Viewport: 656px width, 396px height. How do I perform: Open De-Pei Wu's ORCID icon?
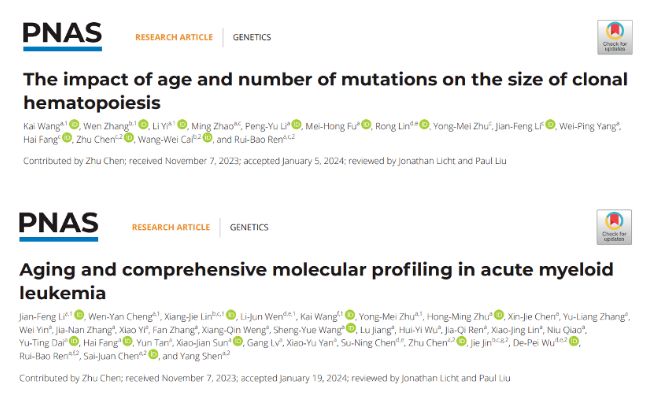[574, 341]
